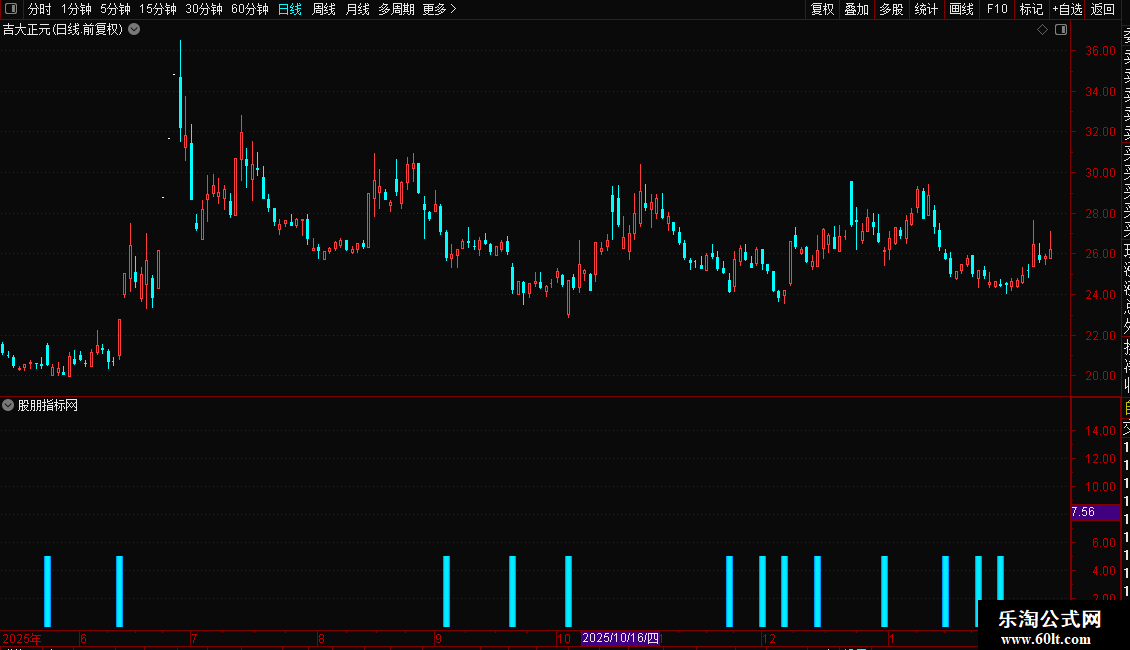Toggle the sidebar panel icon at top-left
Screen dimensions: 1130x650
(x=11, y=9)
